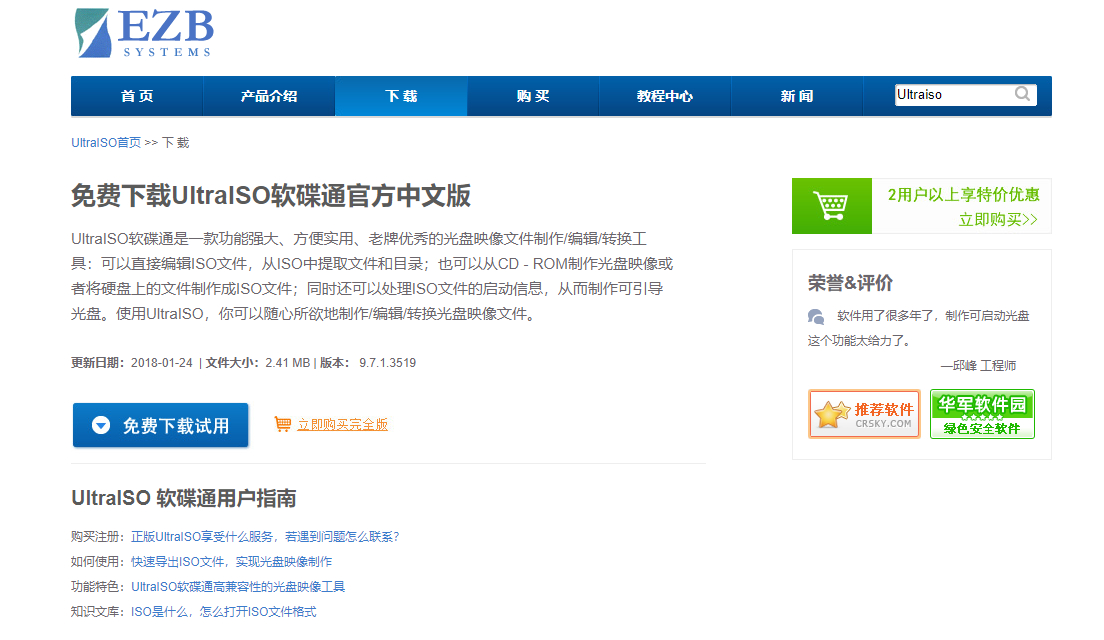Click the 知识文库 label
Image resolution: width=1104 pixels, height=640 pixels.
pos(98,612)
